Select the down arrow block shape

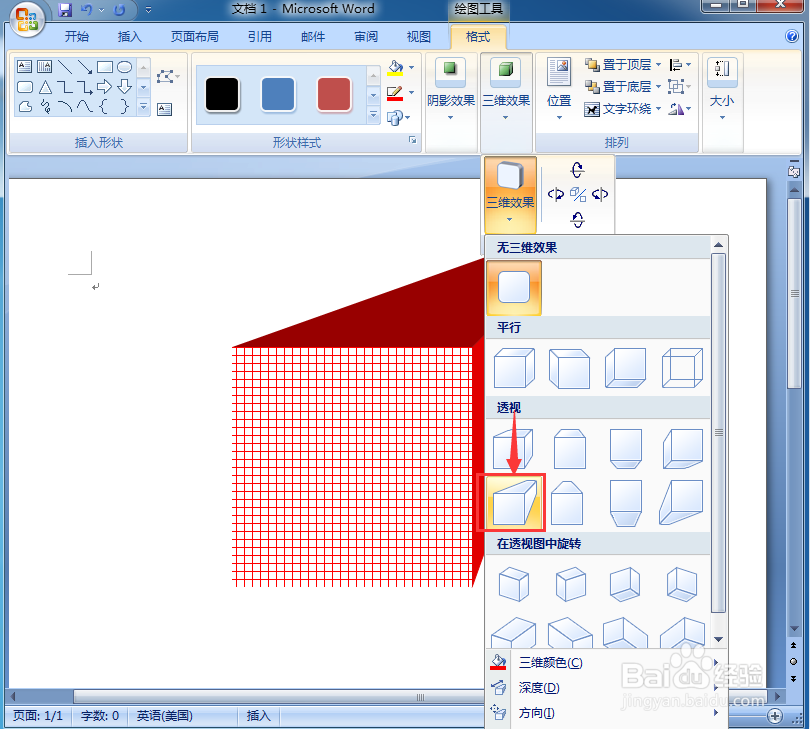pyautogui.click(x=124, y=86)
